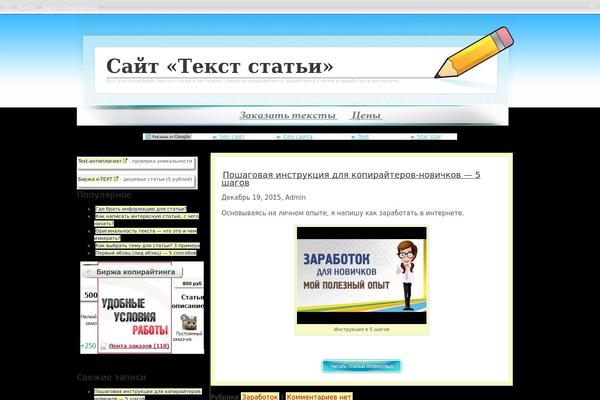The width and height of the screenshot is (600, 400).
Task: Click the «Заработок для новичков» article image
Action: tap(362, 276)
